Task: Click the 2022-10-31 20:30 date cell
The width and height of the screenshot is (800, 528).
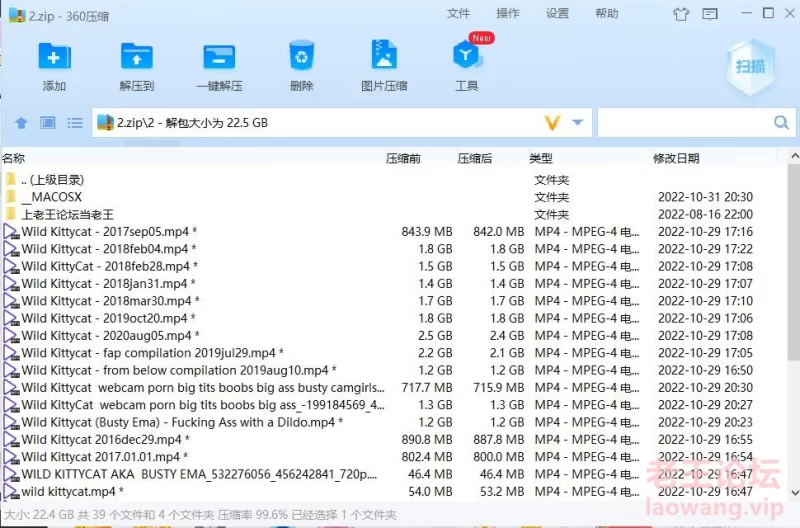Action: [x=706, y=197]
